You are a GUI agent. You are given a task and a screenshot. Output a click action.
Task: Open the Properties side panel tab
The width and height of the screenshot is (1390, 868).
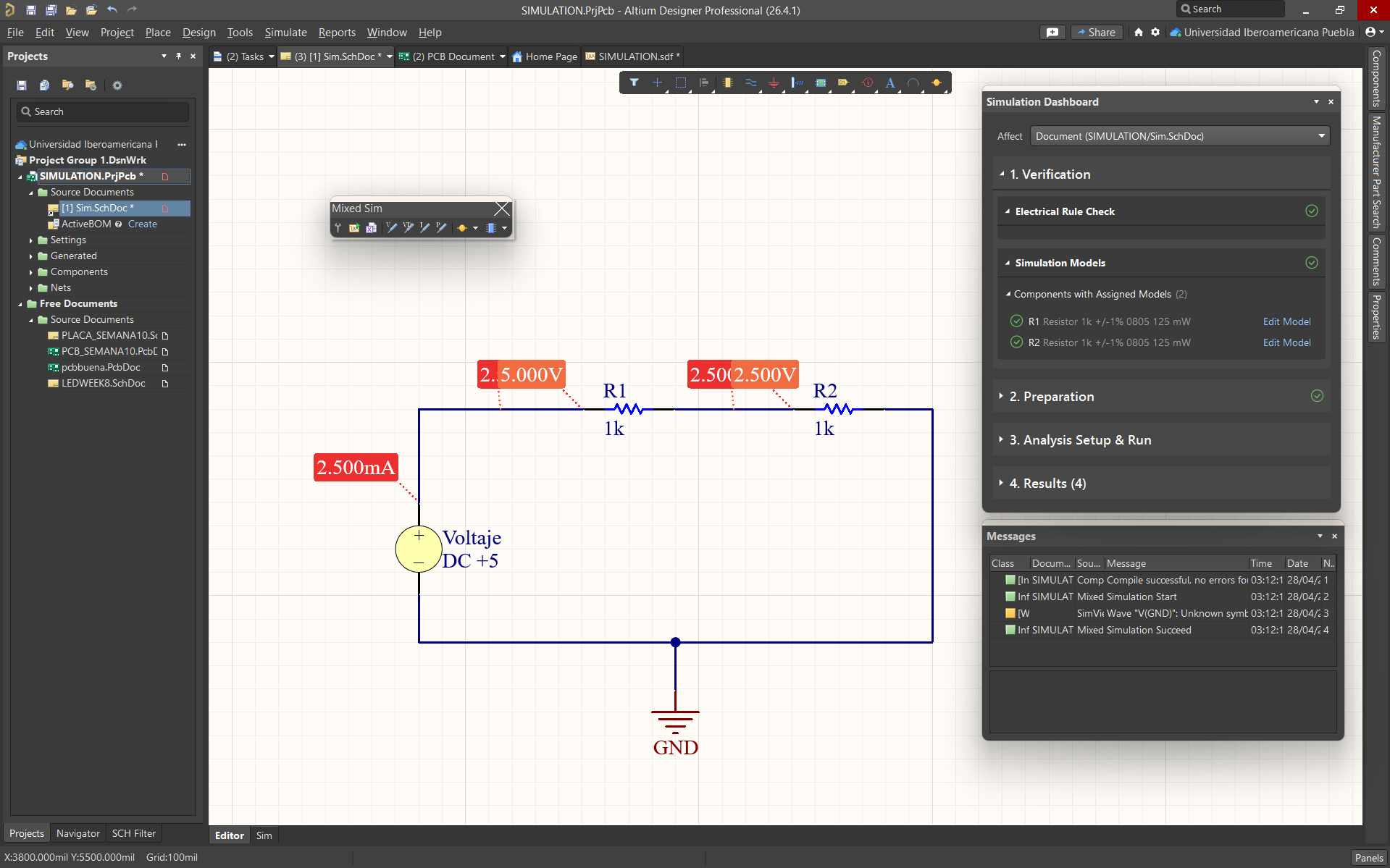1376,316
